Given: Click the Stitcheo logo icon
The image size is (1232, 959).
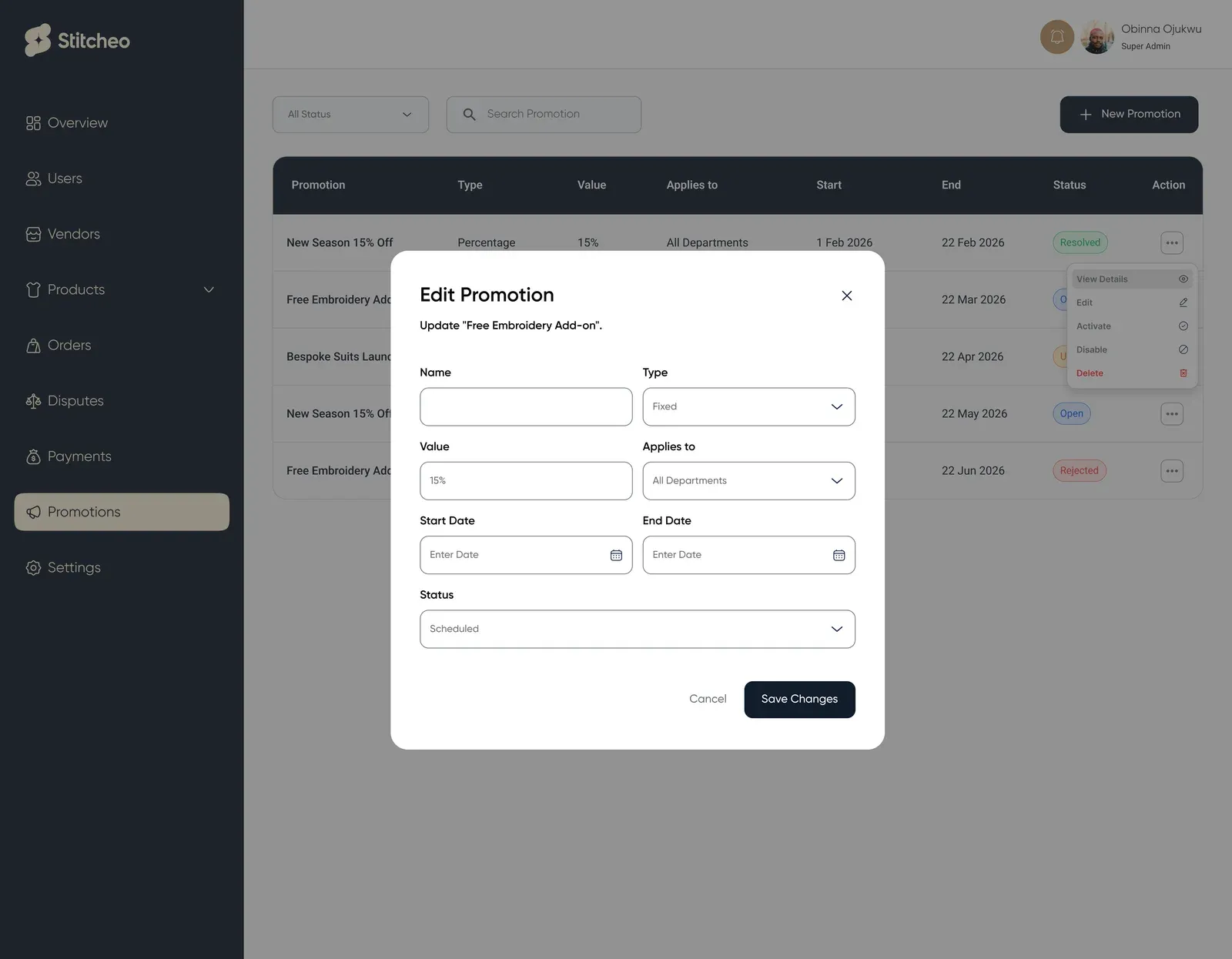Looking at the screenshot, I should (37, 40).
